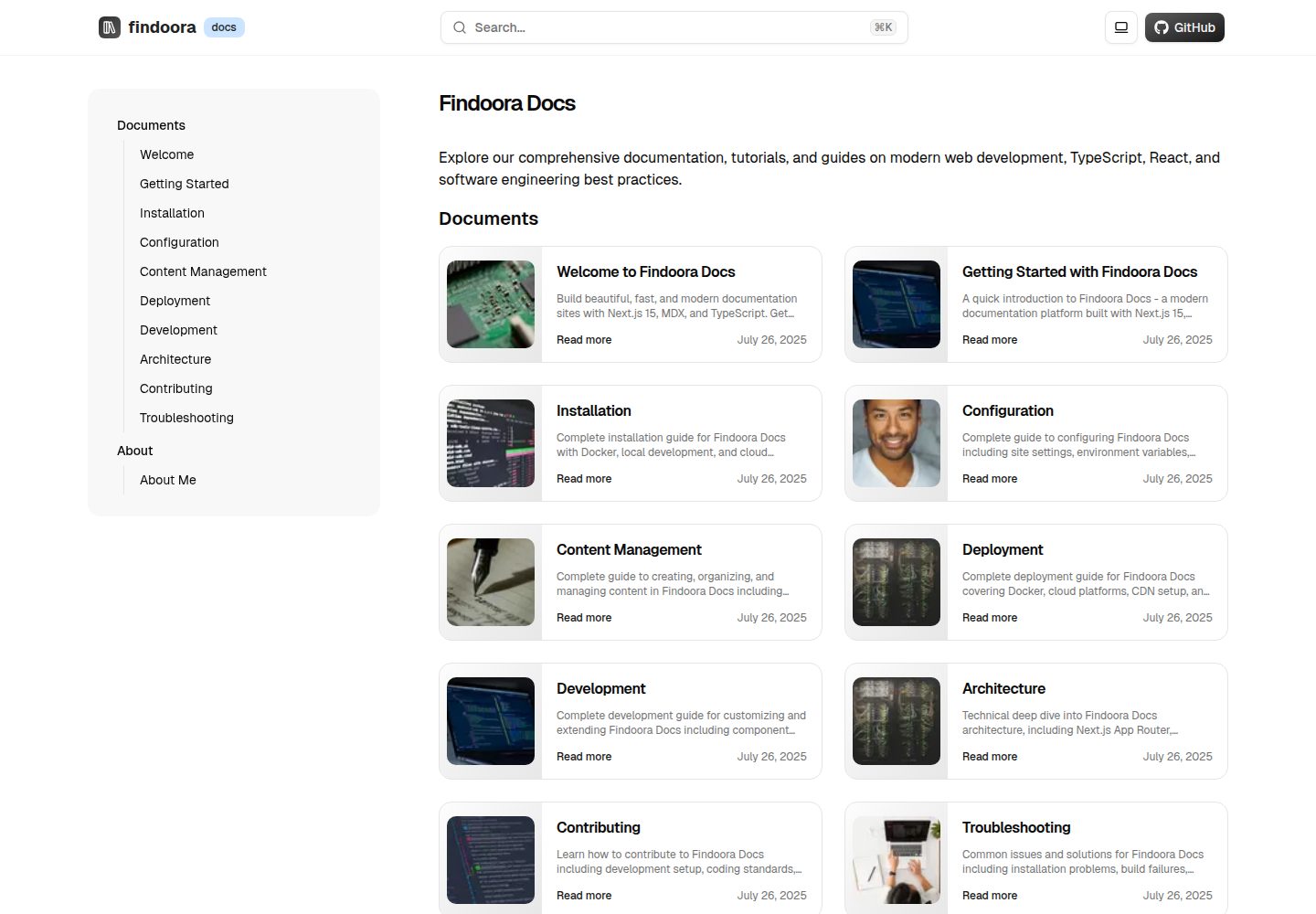Screen dimensions: 1316x914
Task: Click the search magnifier icon
Action: coord(460,27)
